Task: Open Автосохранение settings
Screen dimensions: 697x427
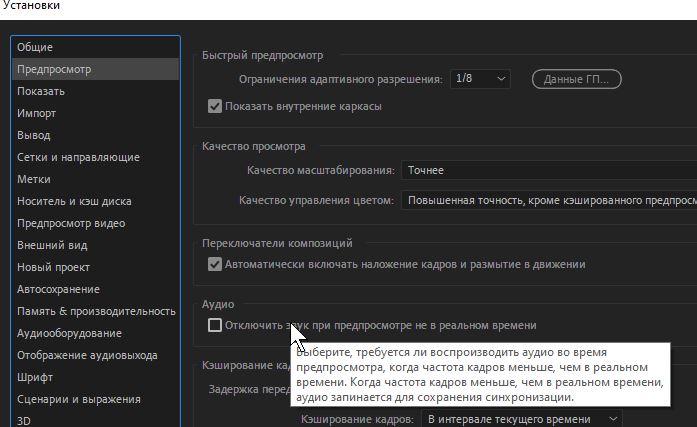Action: (96, 289)
